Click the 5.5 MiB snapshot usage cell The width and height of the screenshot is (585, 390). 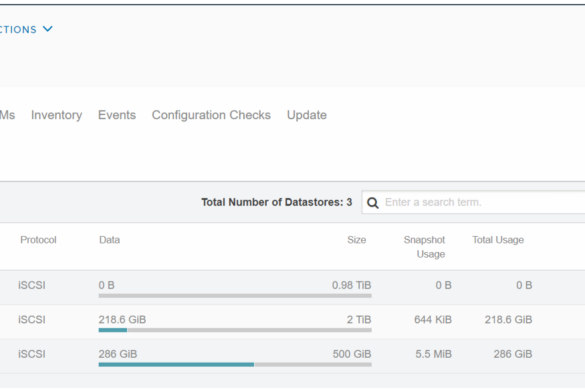tap(434, 354)
